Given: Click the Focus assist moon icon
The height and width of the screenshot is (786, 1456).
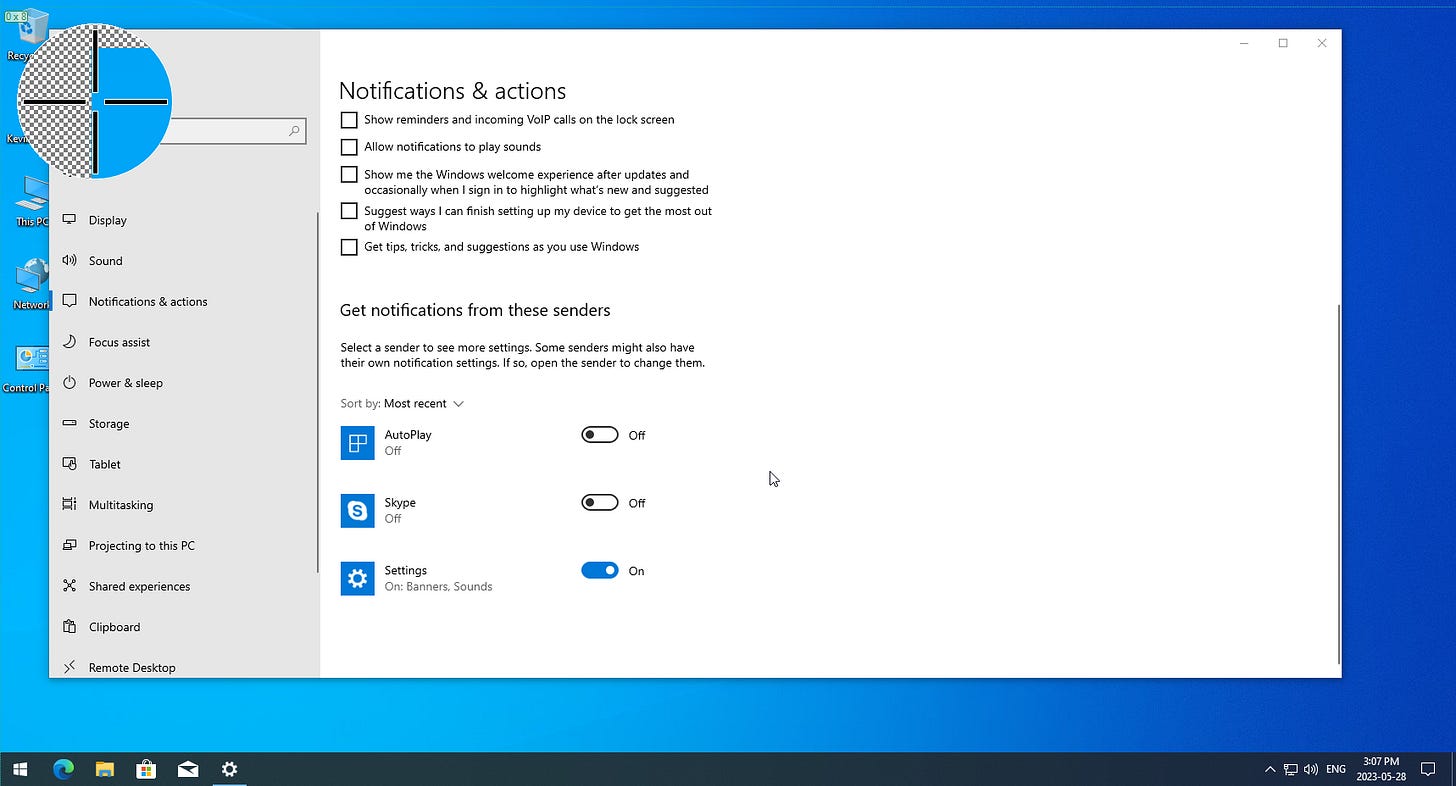Looking at the screenshot, I should pyautogui.click(x=69, y=342).
